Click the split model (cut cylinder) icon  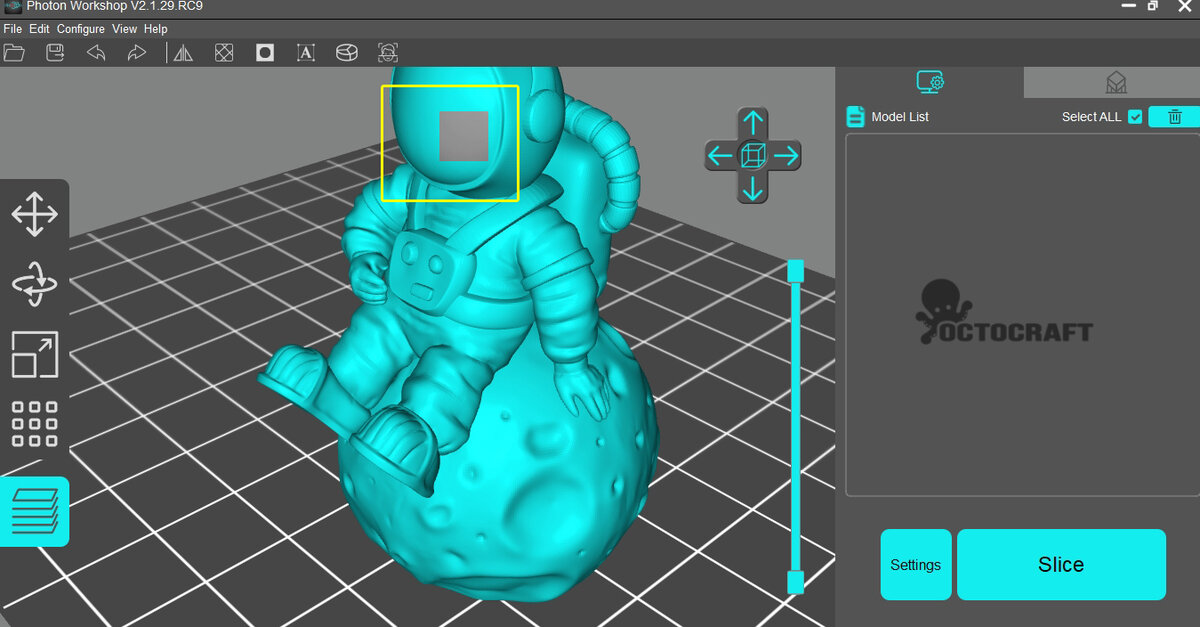pos(347,52)
